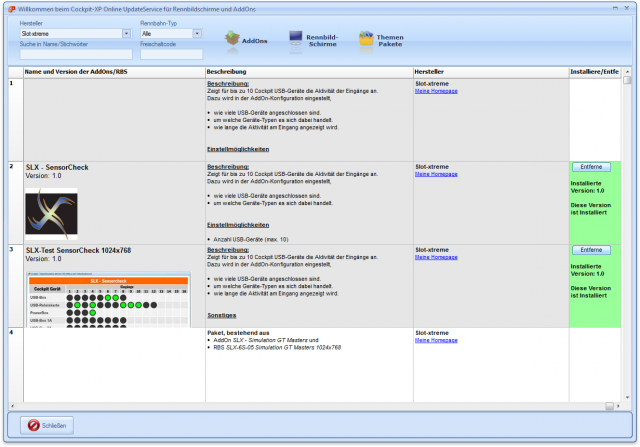Screen dimensions: 640x447
Task: Open Meine Homepage link in row 1
Action: tap(437, 92)
